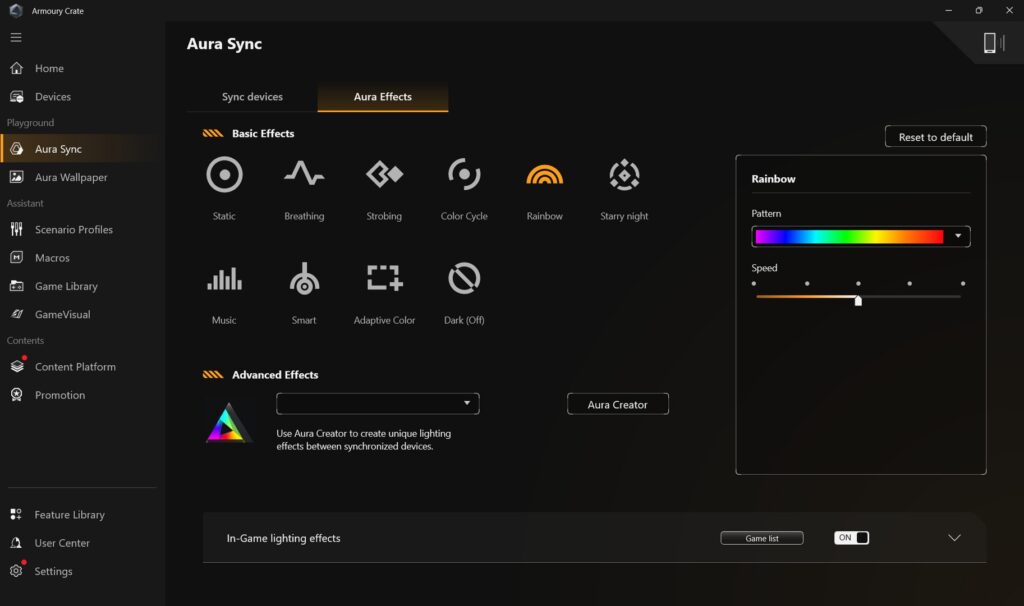Click the Speed setting label
This screenshot has width=1024, height=606.
764,268
